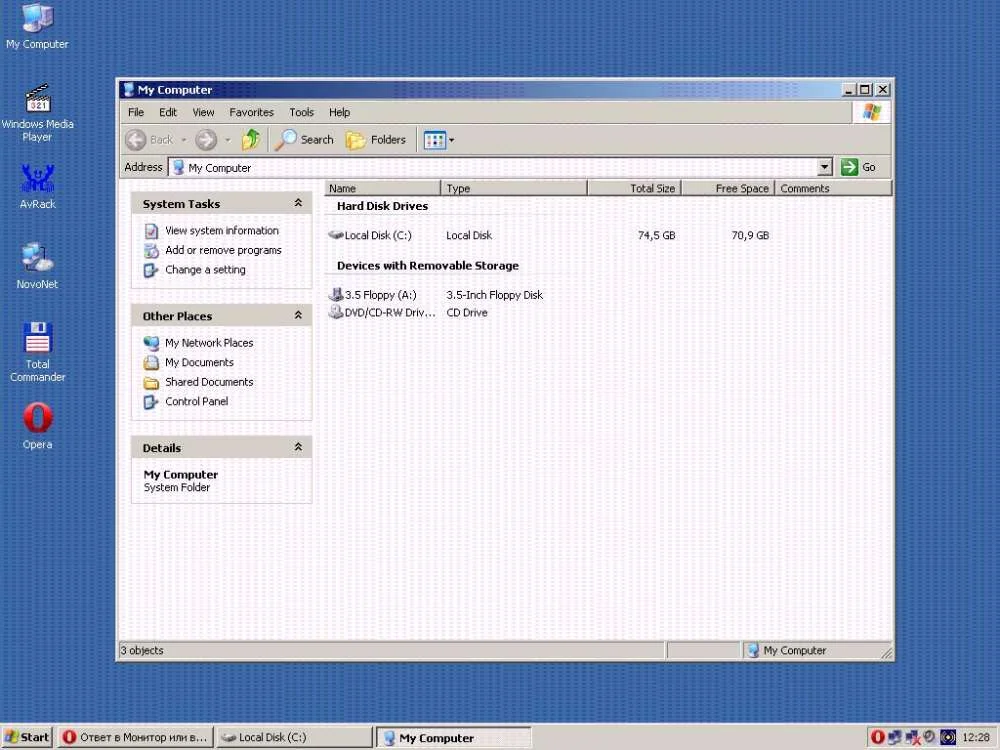1000x750 pixels.
Task: Collapse the System Tasks panel
Action: click(298, 203)
